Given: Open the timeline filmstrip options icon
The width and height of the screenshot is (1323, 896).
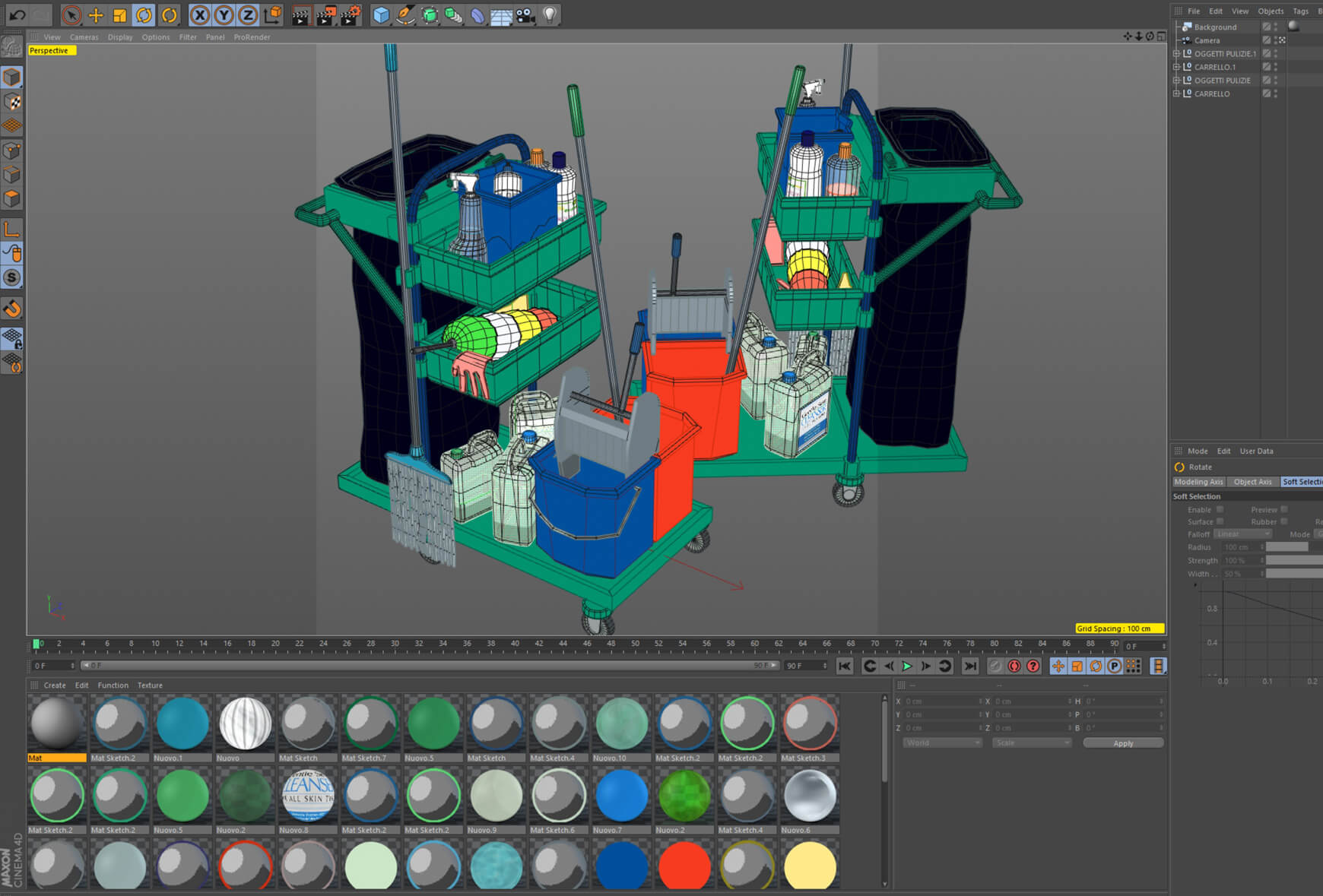Looking at the screenshot, I should (1158, 666).
